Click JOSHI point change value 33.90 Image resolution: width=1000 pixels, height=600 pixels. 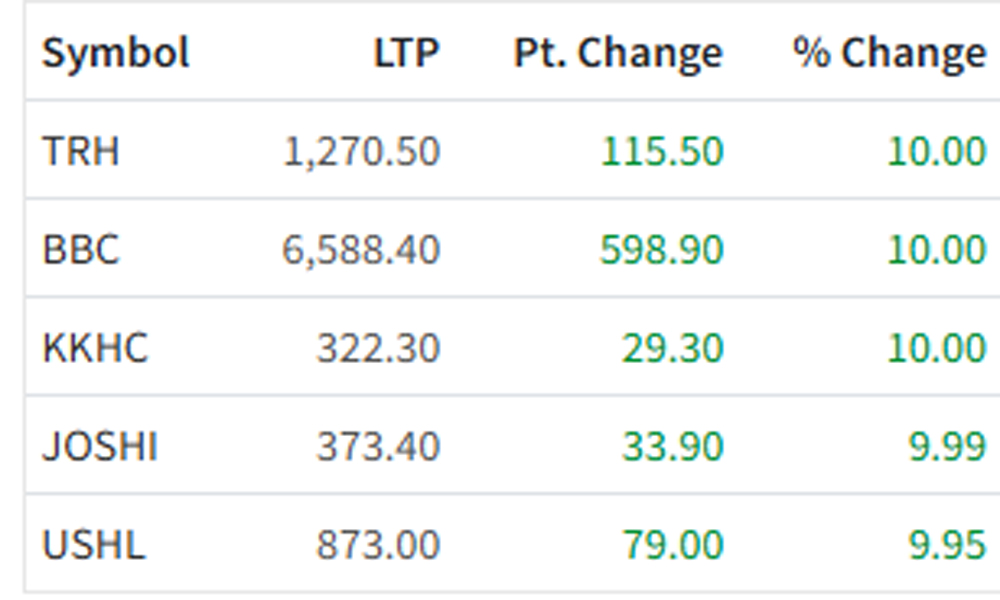pos(673,446)
